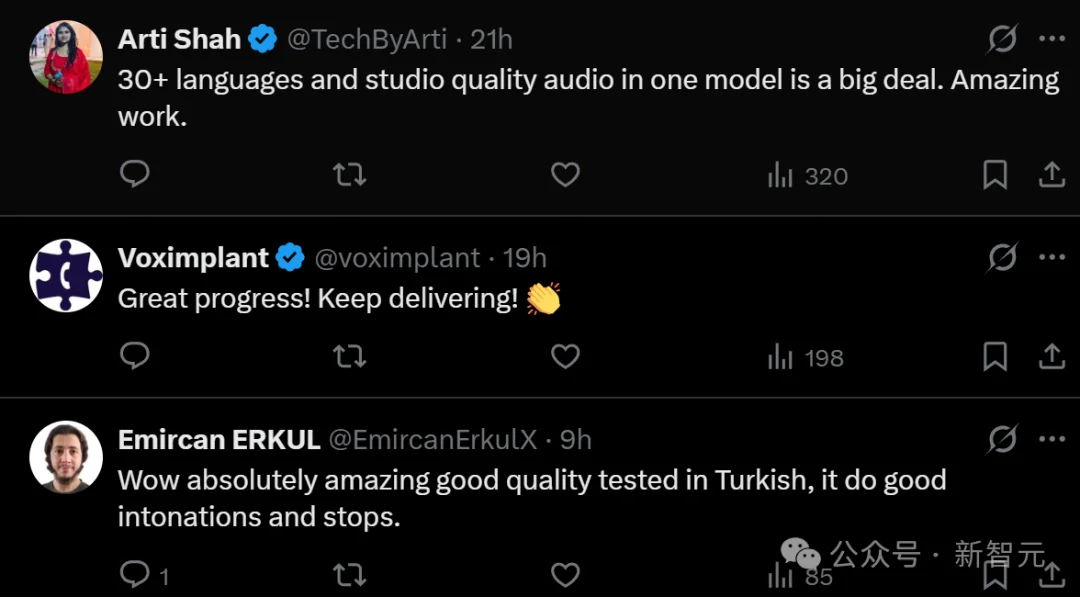Open more options on Arti Shah's tweet
The width and height of the screenshot is (1080, 597).
(1051, 39)
